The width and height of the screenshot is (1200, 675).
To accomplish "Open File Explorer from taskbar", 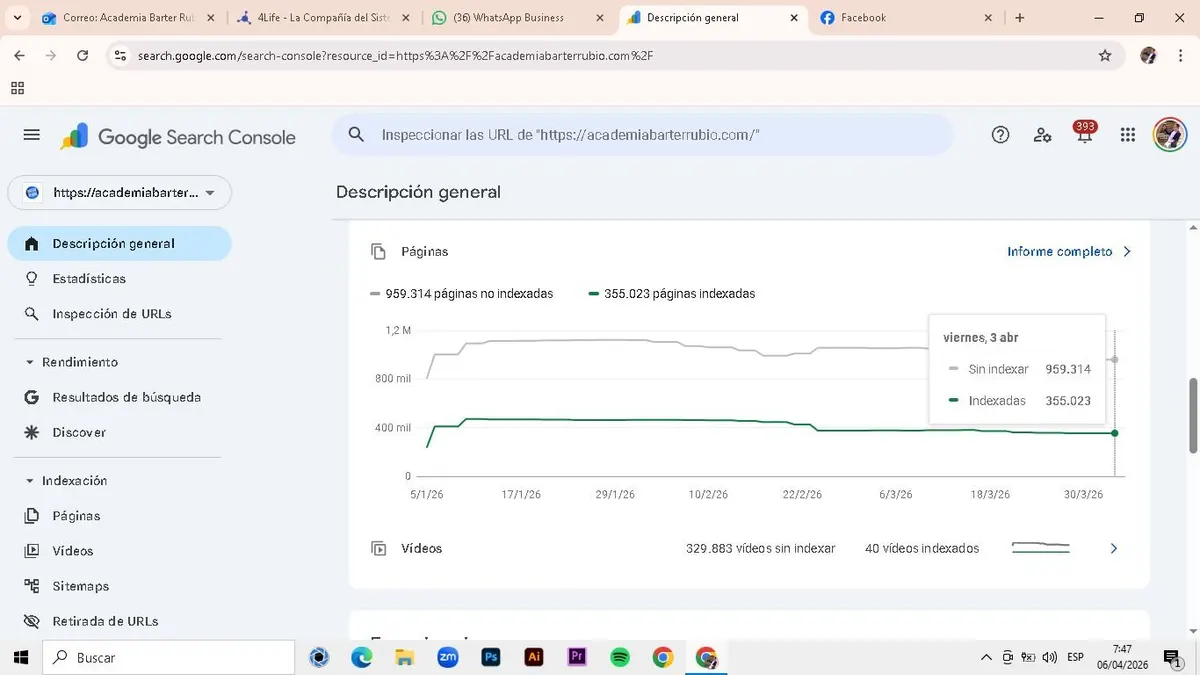I will point(405,657).
